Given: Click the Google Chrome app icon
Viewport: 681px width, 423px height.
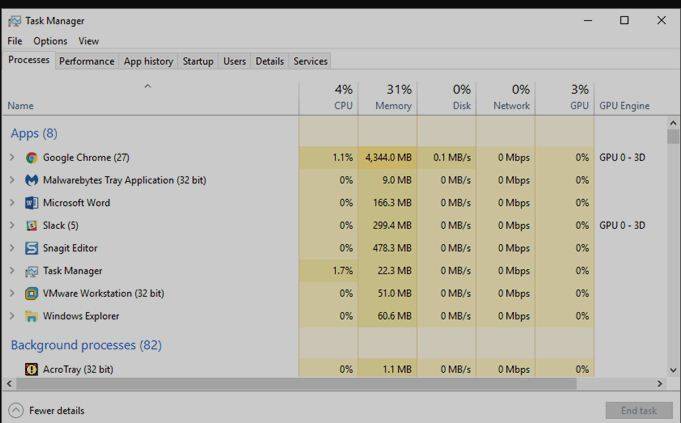Looking at the screenshot, I should [x=31, y=158].
